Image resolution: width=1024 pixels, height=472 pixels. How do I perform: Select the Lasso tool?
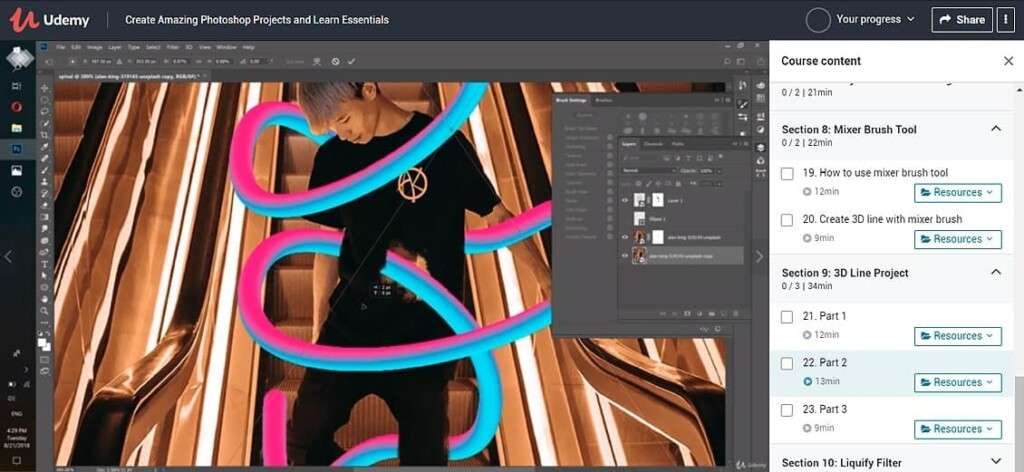pyautogui.click(x=44, y=112)
